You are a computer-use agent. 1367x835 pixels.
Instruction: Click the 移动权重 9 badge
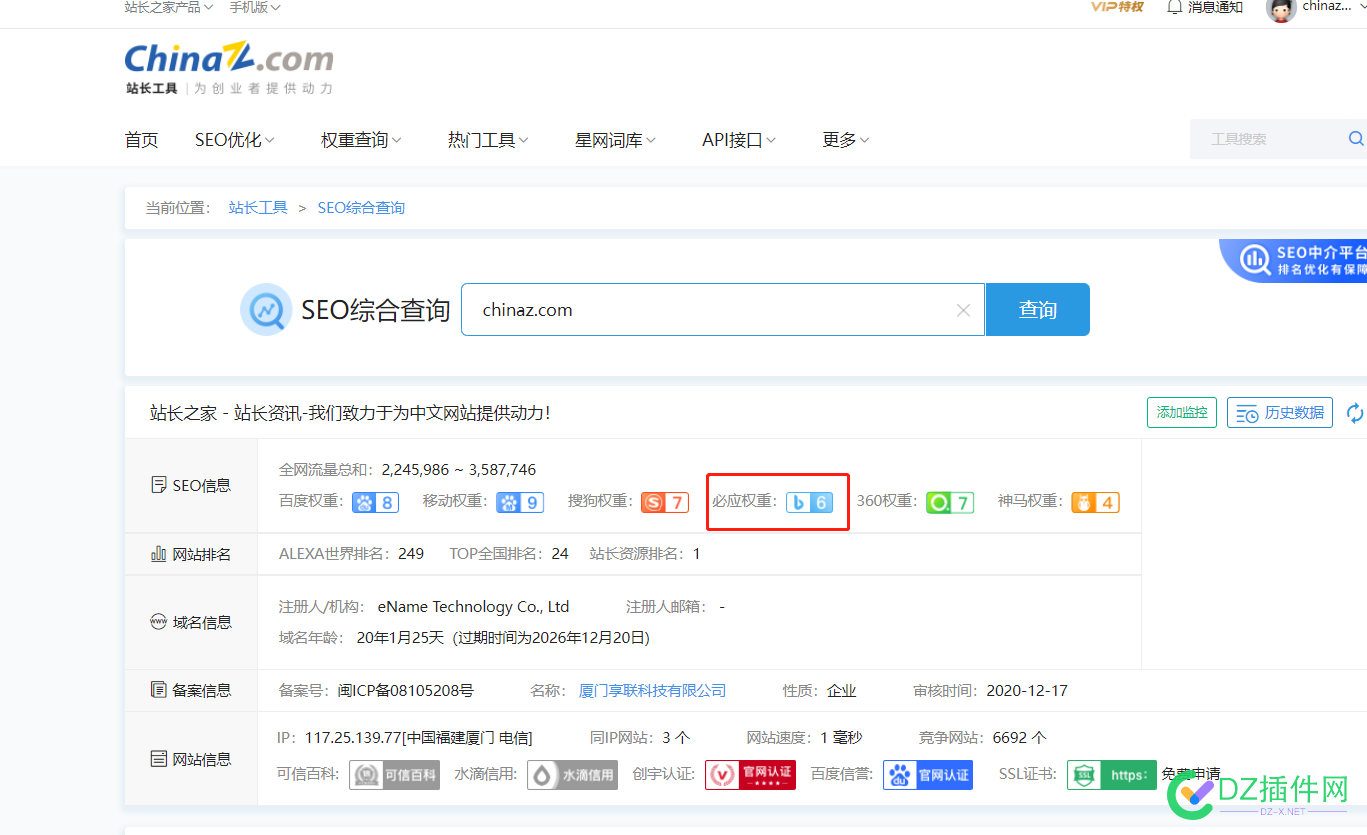click(520, 502)
